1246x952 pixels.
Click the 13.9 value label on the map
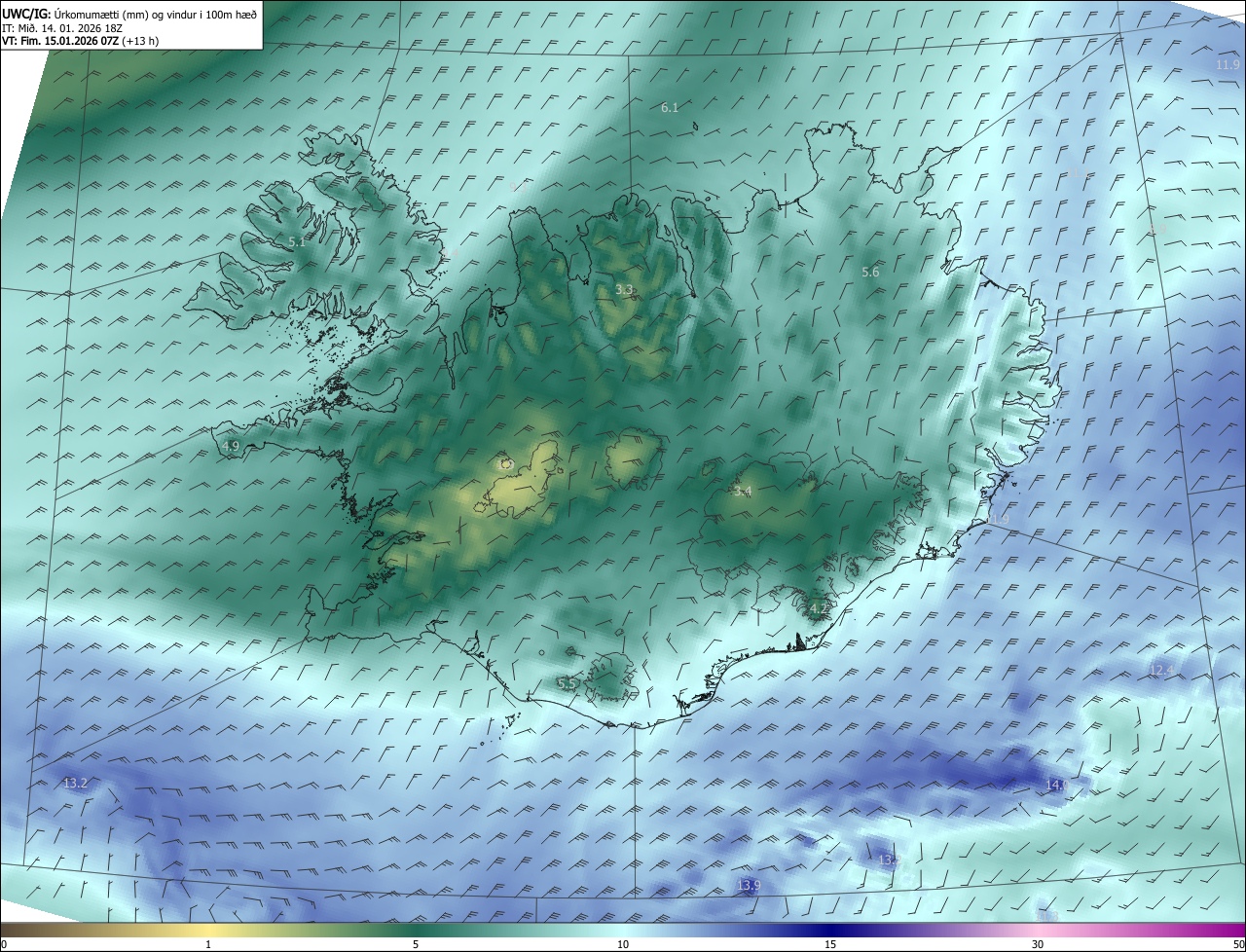click(748, 885)
